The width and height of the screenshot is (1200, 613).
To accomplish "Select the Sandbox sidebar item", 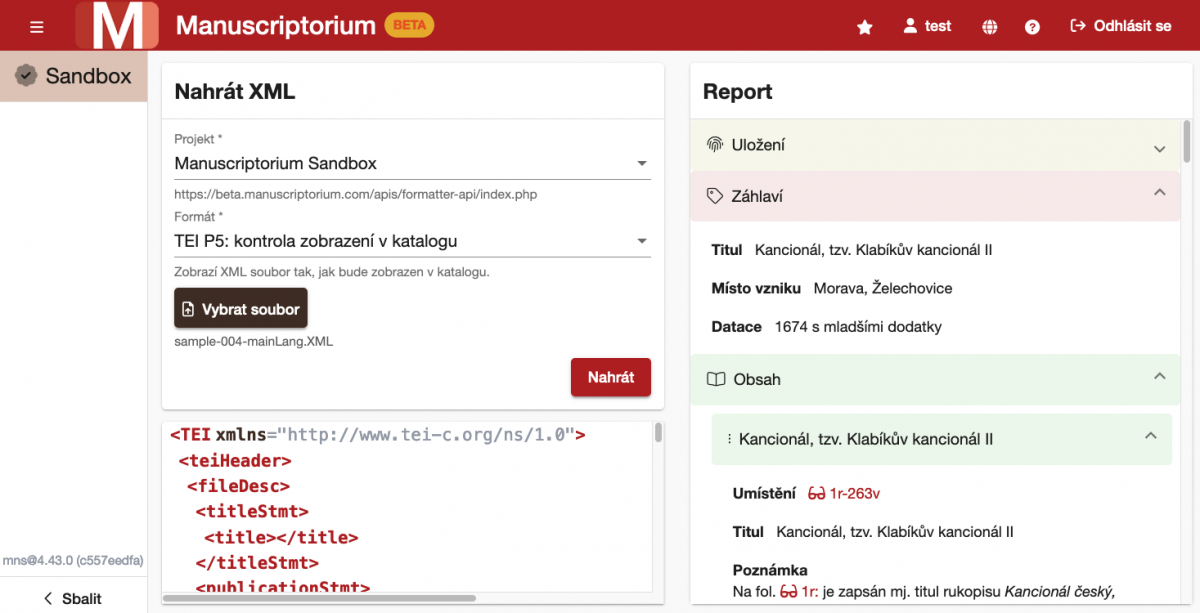I will coord(74,76).
